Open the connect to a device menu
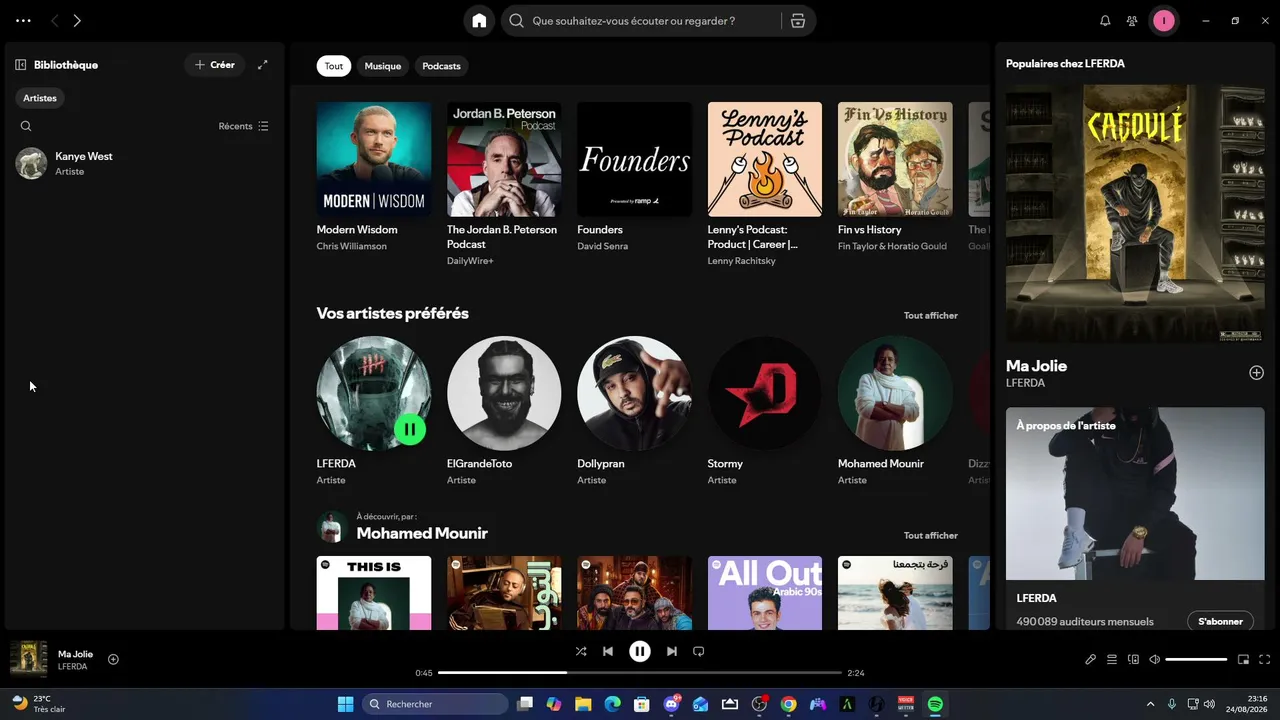Screen dimensions: 1280x720 1133,660
